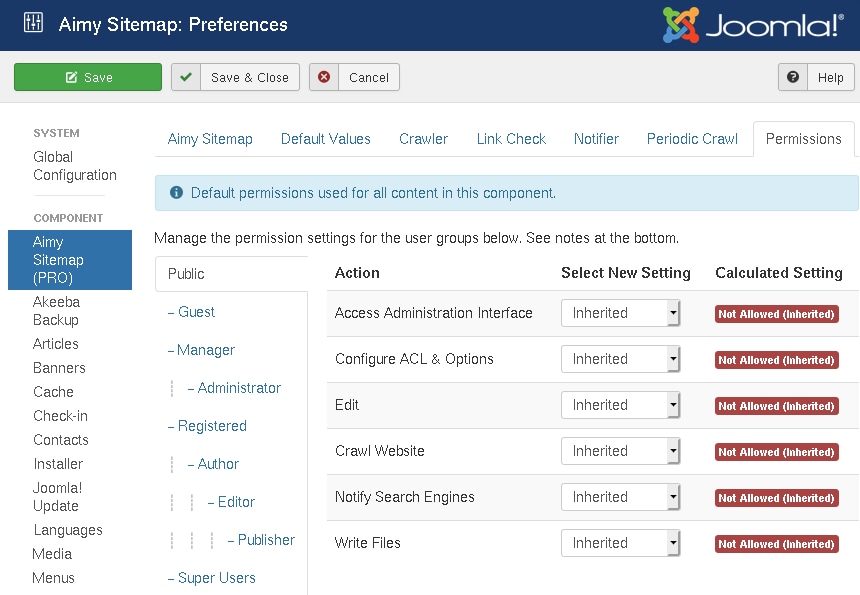Choose the Publisher user group

click(x=266, y=540)
